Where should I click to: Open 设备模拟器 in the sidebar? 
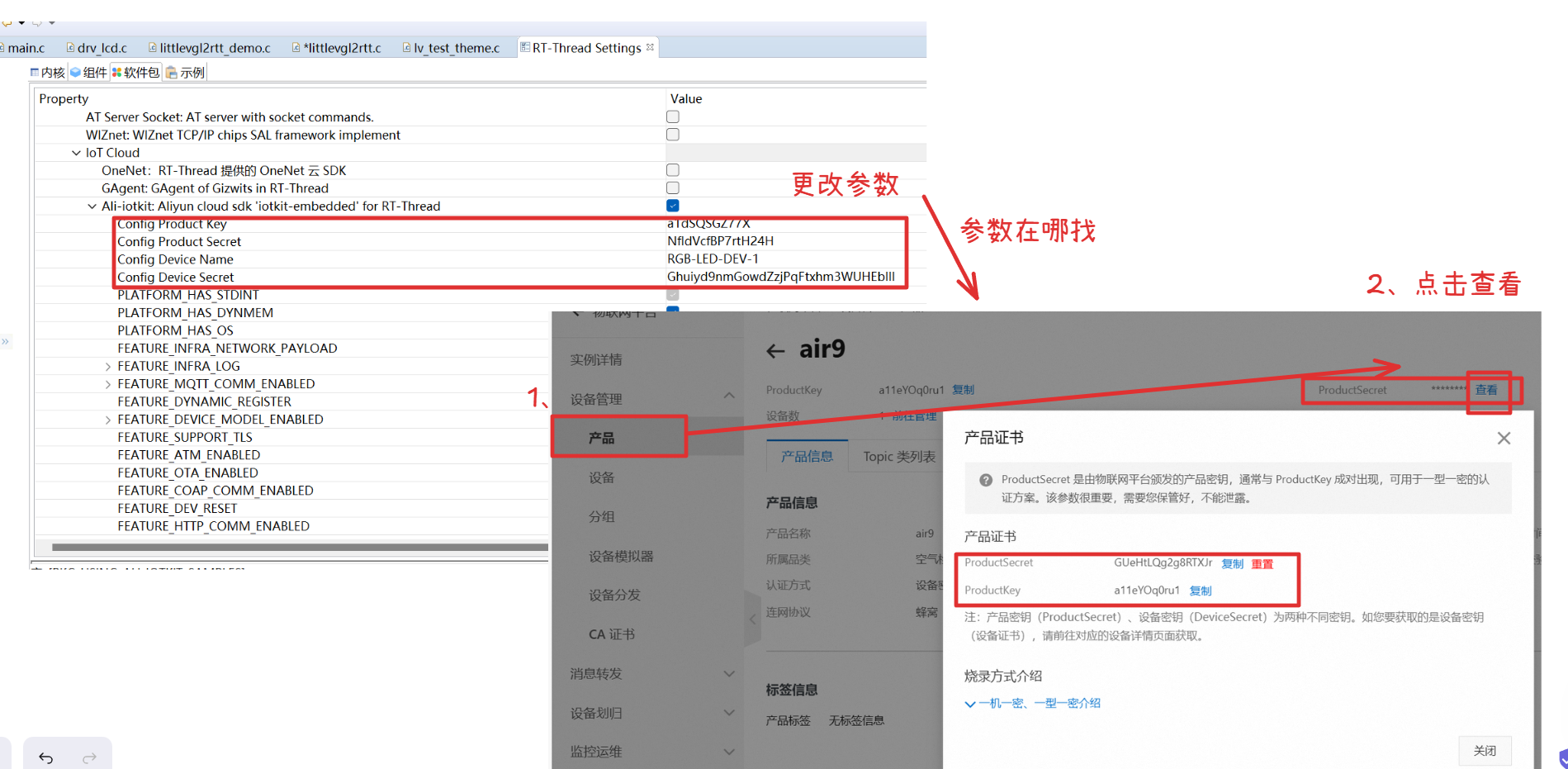tap(621, 556)
